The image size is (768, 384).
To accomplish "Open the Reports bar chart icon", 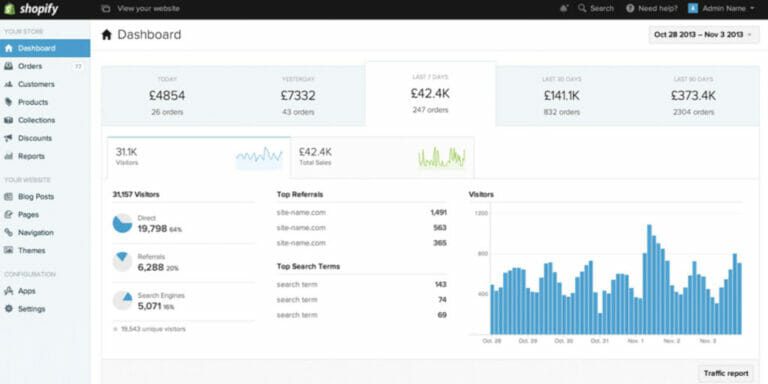I will [8, 156].
